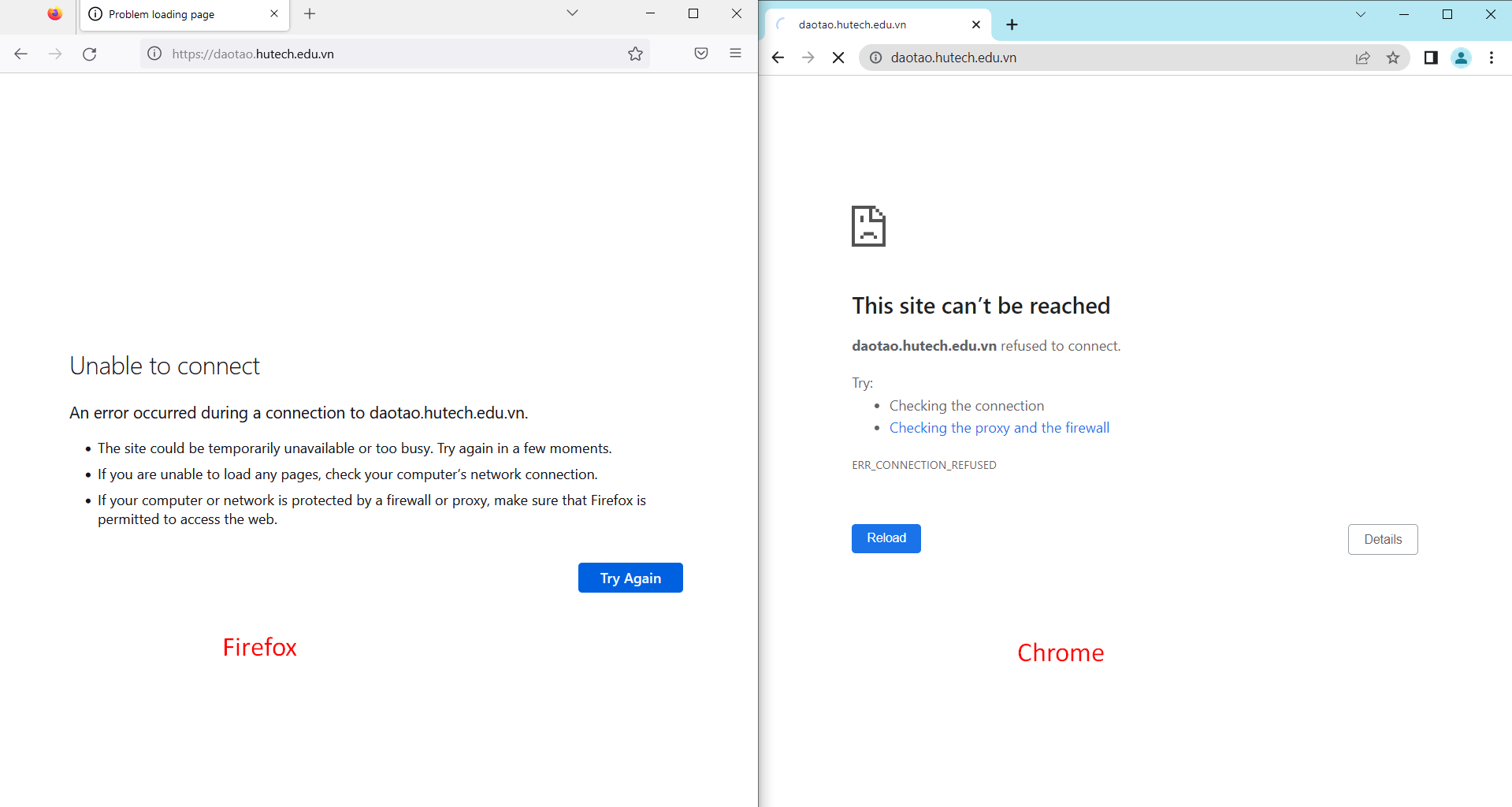Stop page loading in Chrome
This screenshot has width=1512, height=807.
838,58
